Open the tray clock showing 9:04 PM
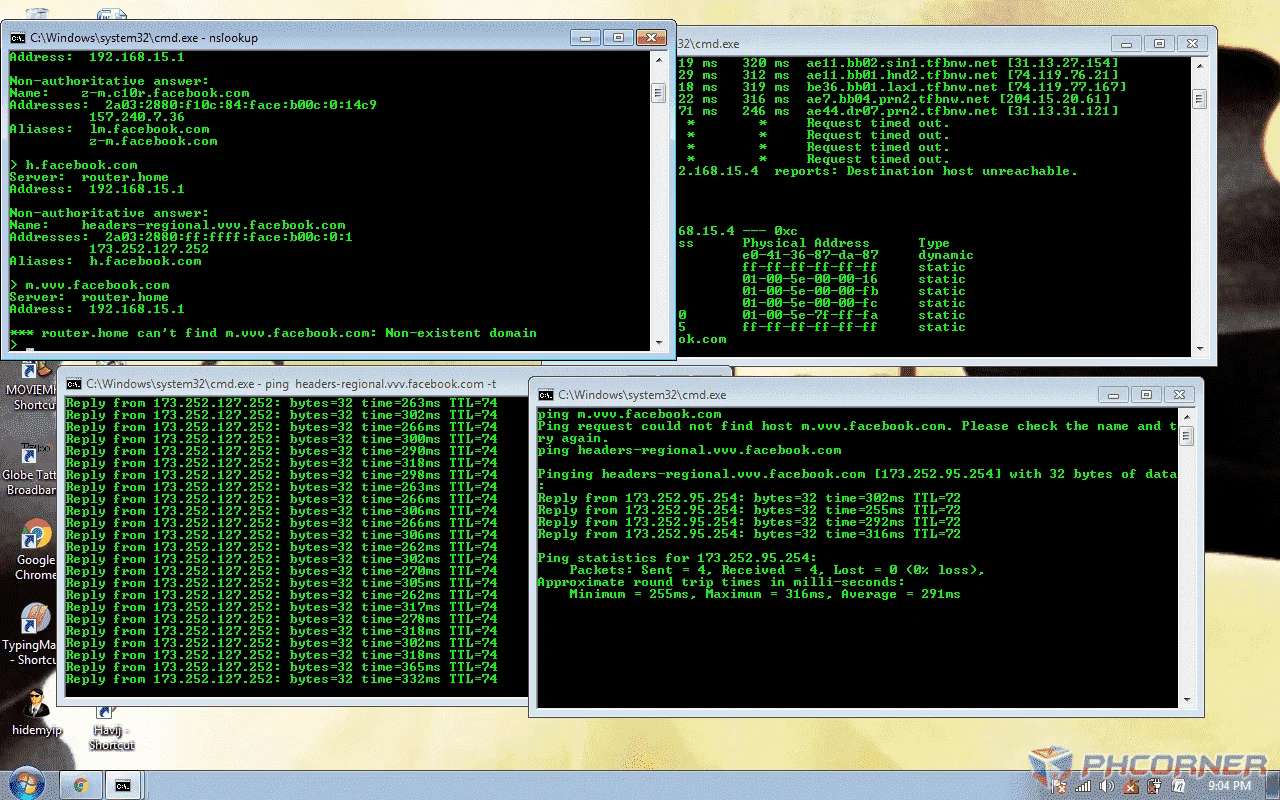 [1230, 786]
